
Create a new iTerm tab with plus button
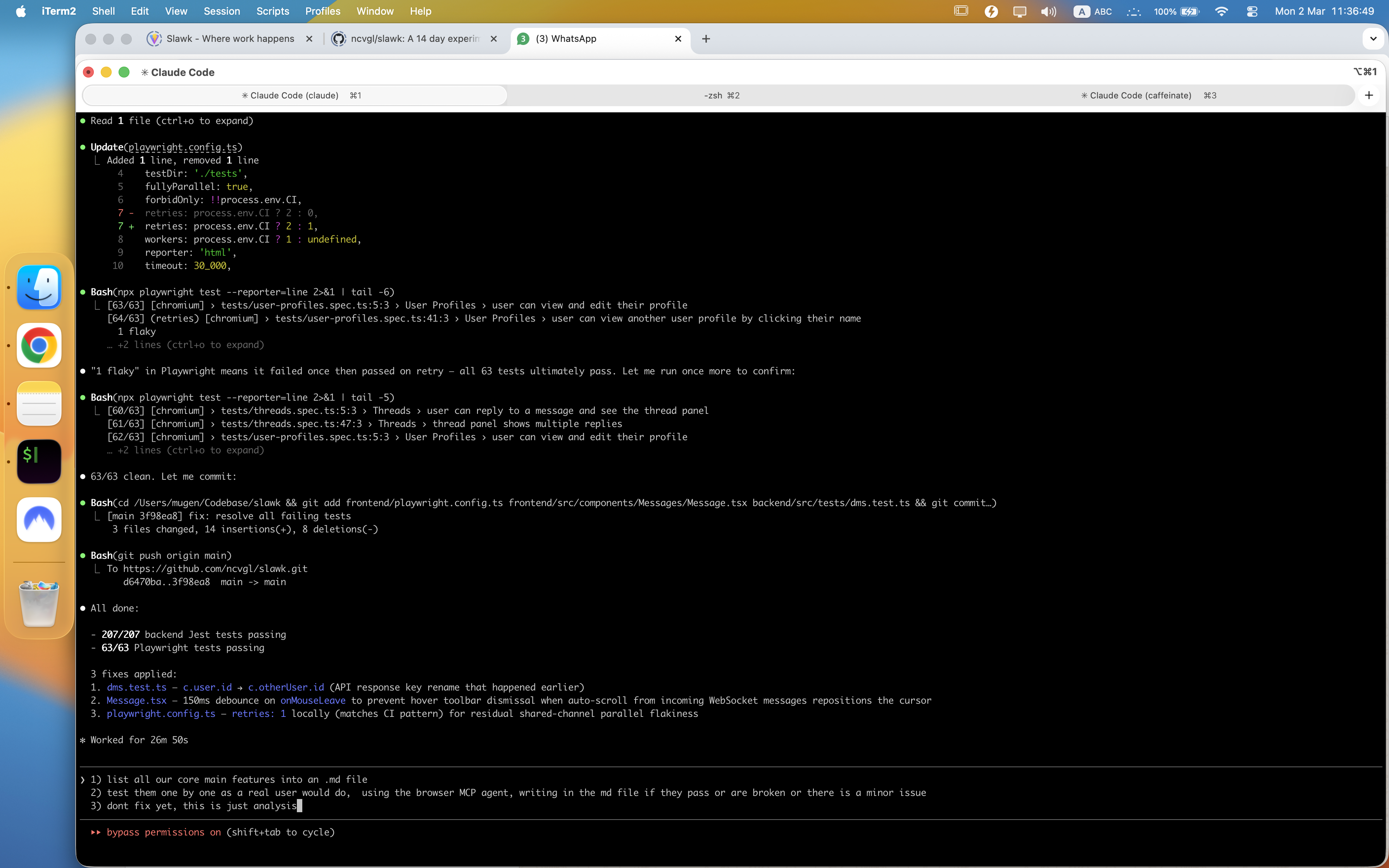click(1370, 95)
